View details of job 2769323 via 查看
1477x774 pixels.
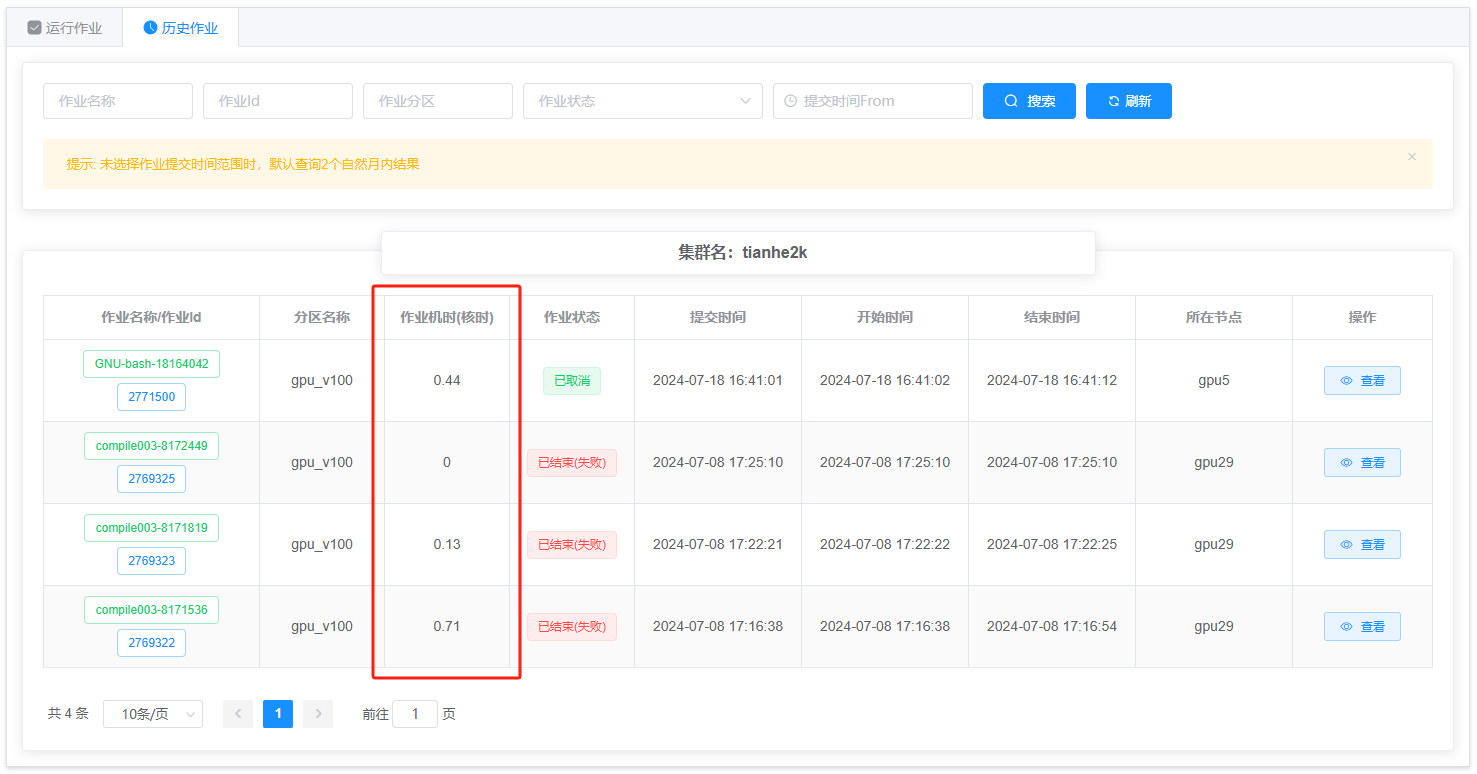(x=1362, y=545)
